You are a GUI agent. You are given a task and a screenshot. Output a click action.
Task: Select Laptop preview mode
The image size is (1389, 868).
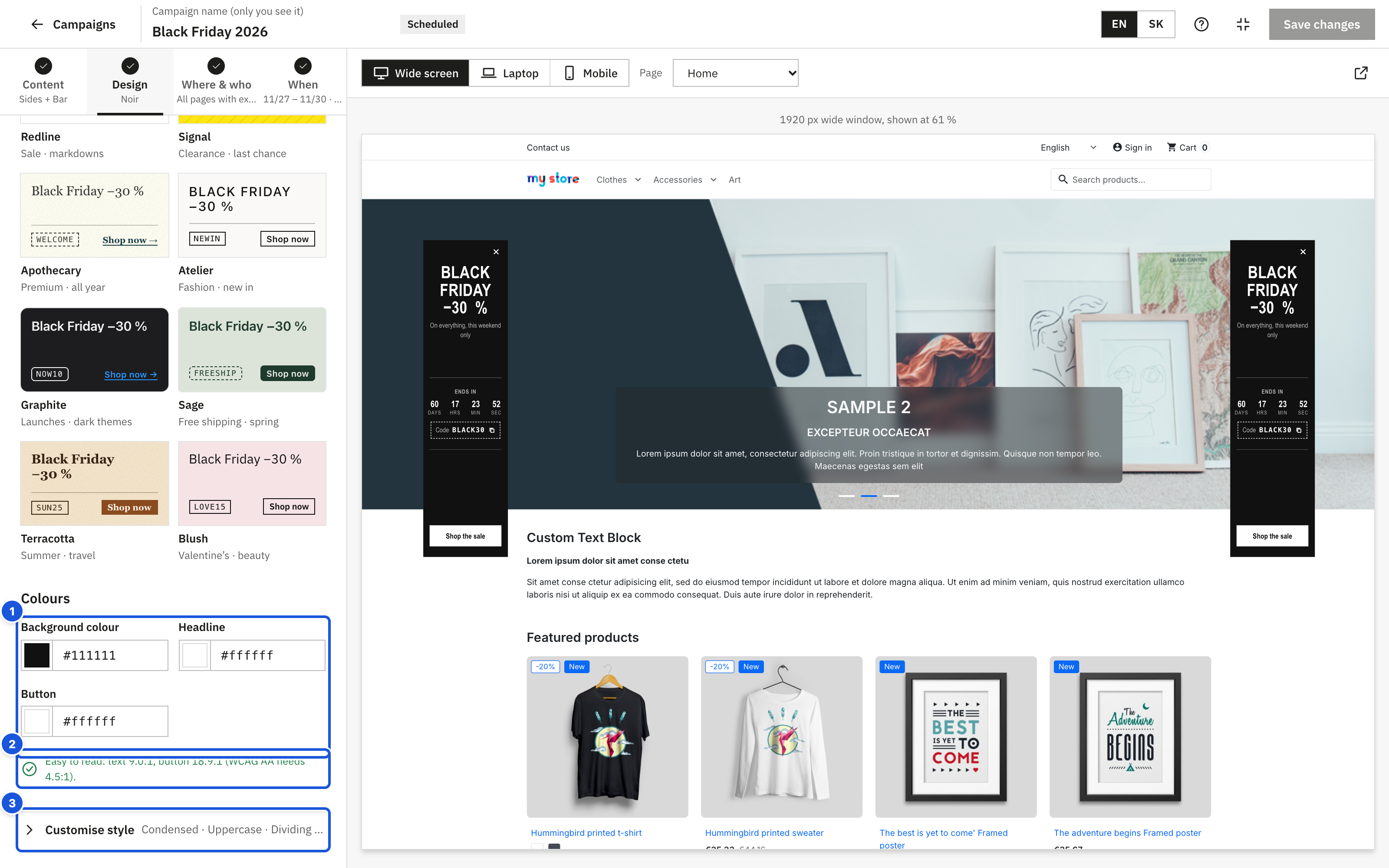(x=510, y=73)
